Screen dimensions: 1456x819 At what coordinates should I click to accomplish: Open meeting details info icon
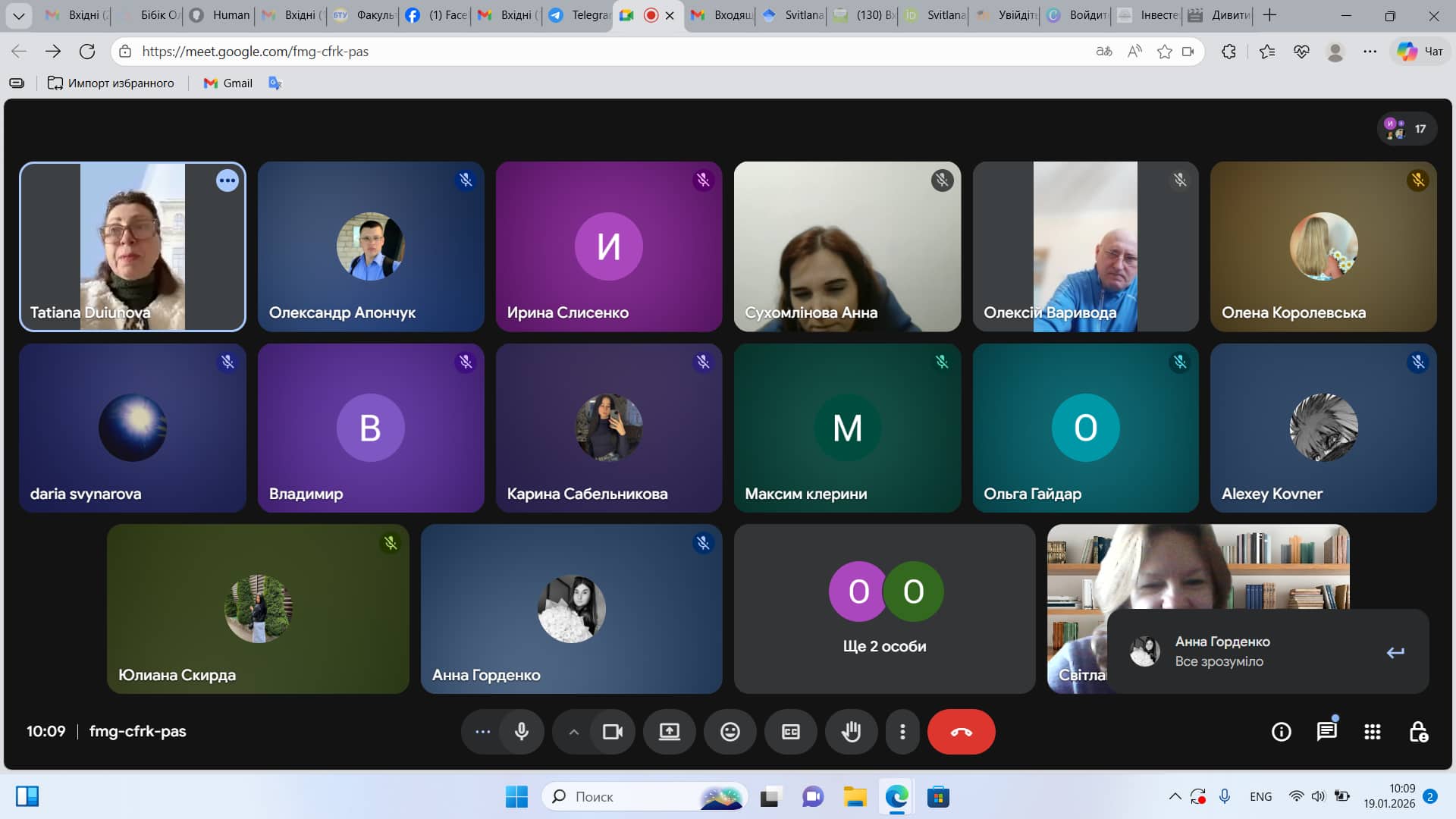(1281, 732)
